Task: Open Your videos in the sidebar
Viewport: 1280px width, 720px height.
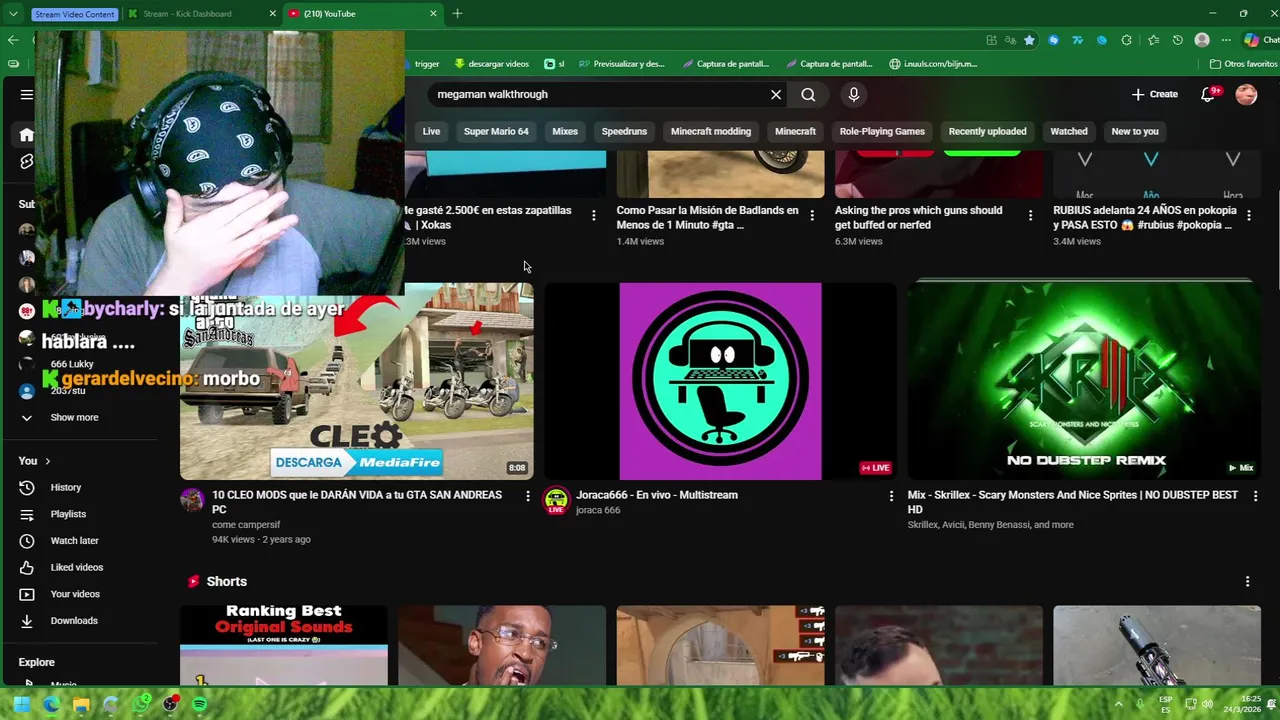Action: (75, 594)
